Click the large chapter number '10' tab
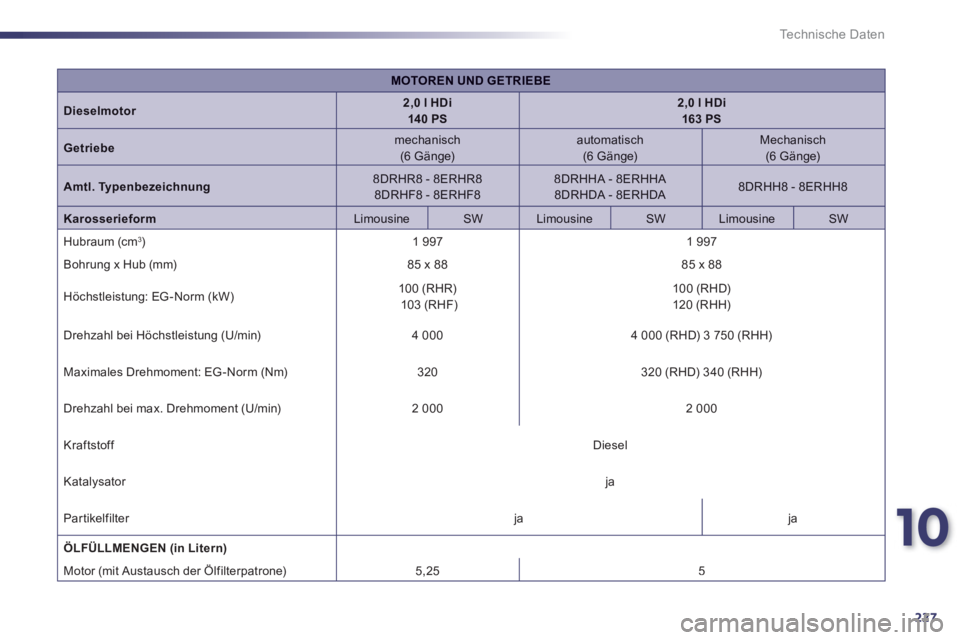 point(923,528)
